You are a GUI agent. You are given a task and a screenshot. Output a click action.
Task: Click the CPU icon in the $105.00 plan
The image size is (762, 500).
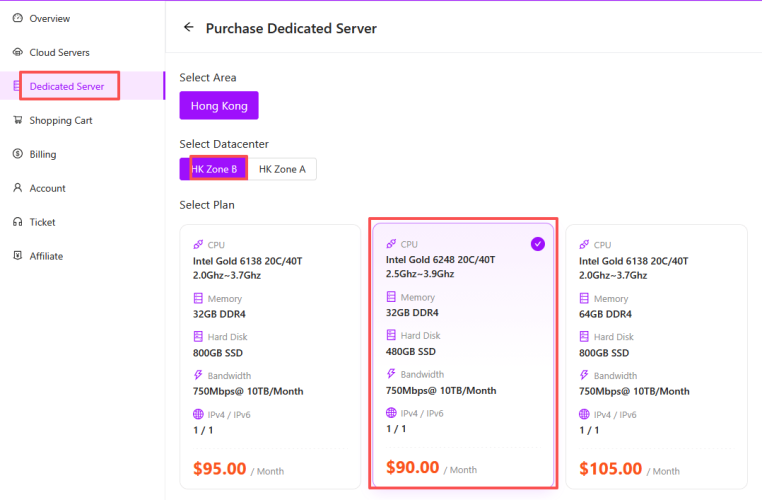(x=584, y=244)
